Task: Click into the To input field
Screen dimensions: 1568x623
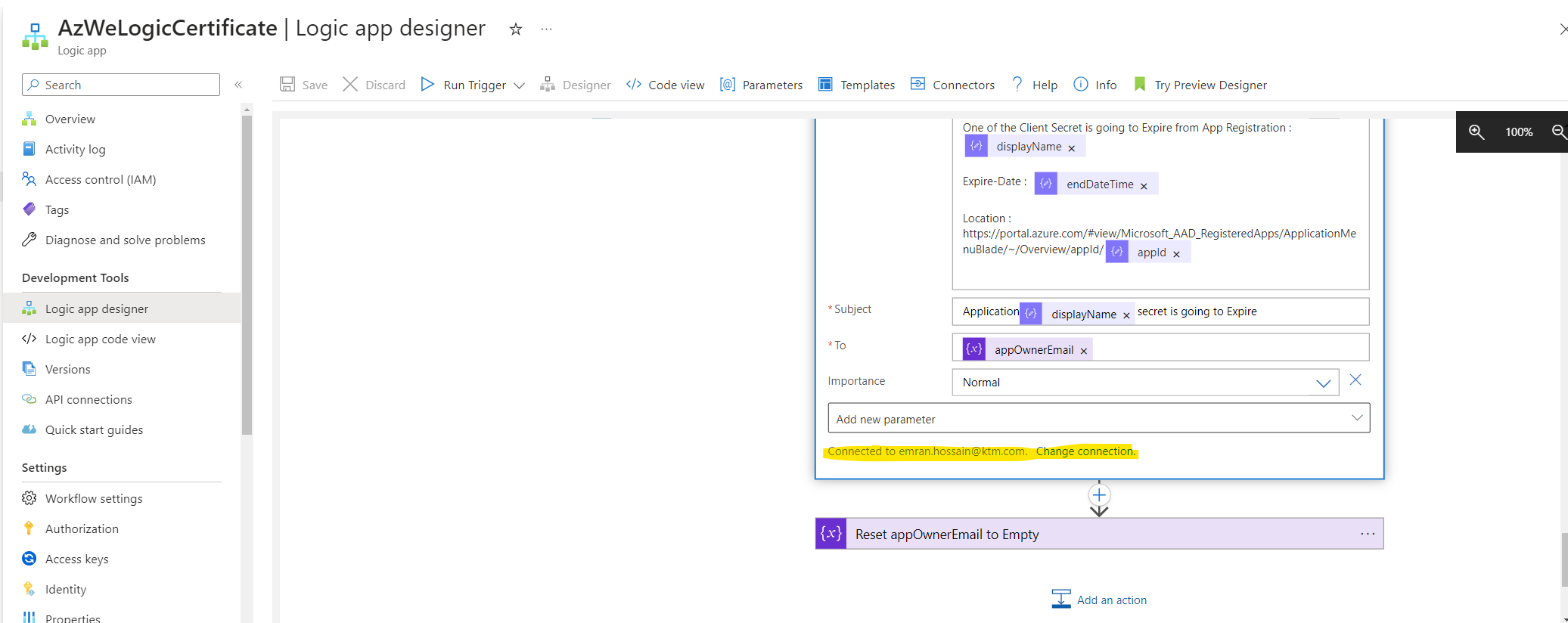Action: (1160, 348)
